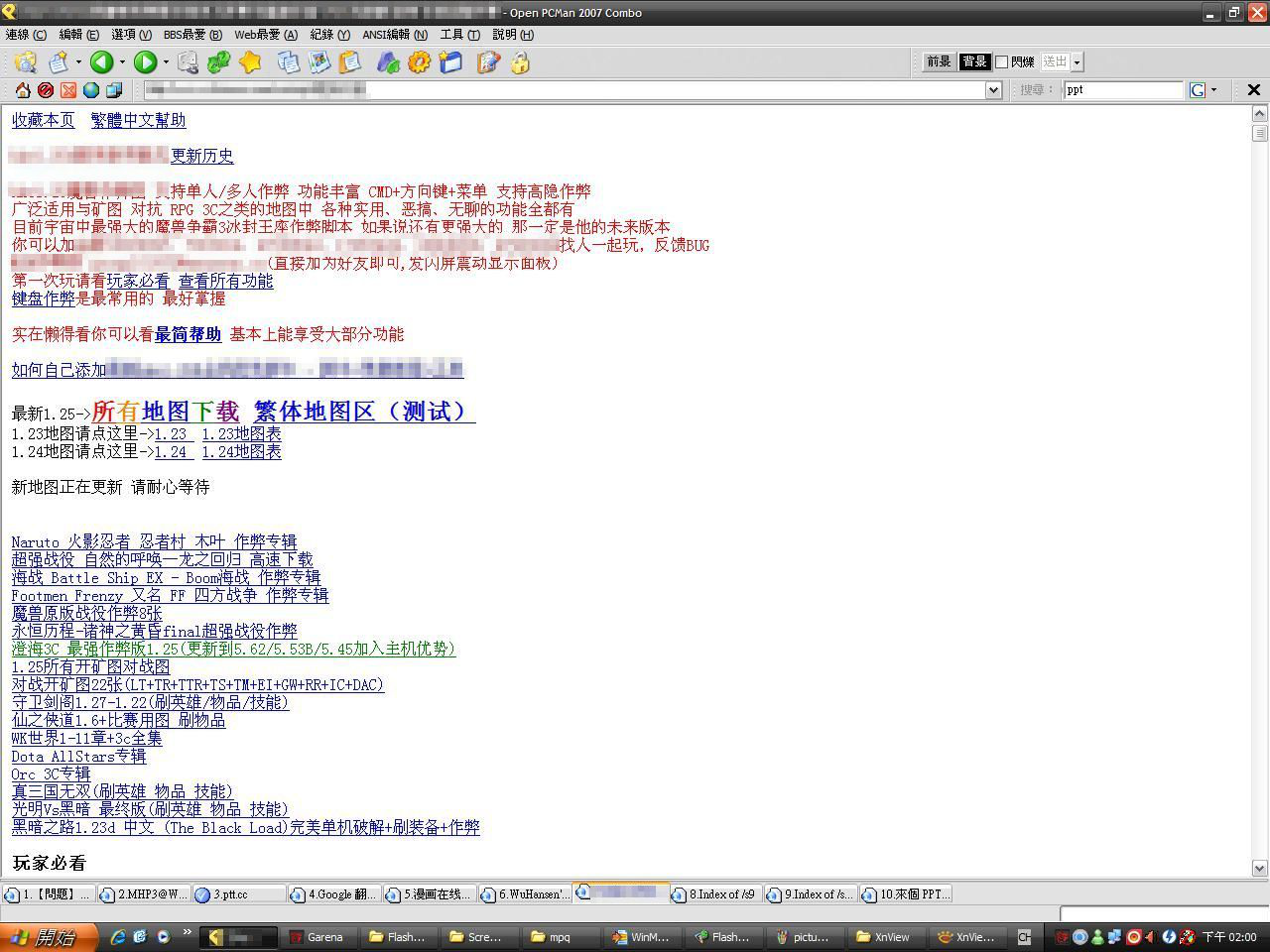This screenshot has height=952, width=1270.
Task: Close the search bar with the X
Action: pos(1253,90)
